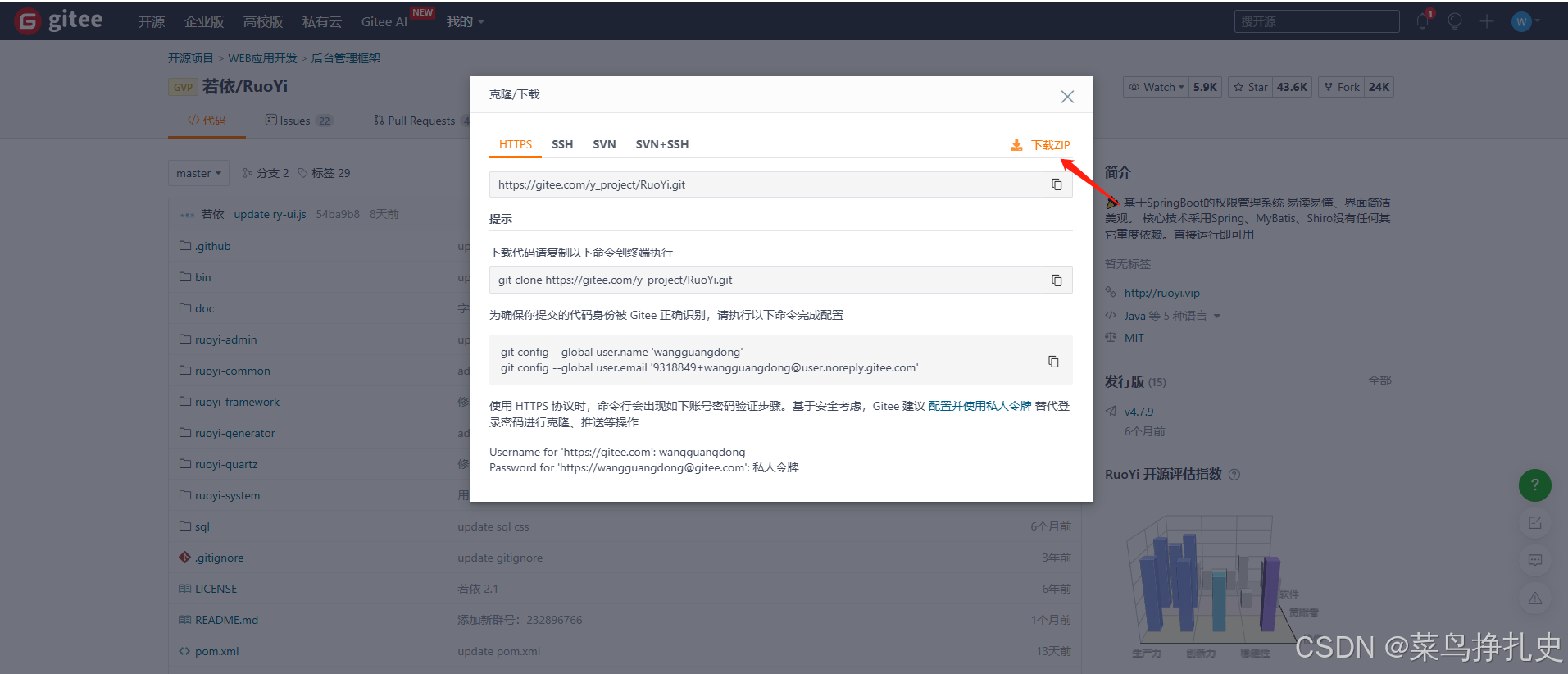Click the MIT license link
The image size is (1568, 674).
pyautogui.click(x=1134, y=338)
